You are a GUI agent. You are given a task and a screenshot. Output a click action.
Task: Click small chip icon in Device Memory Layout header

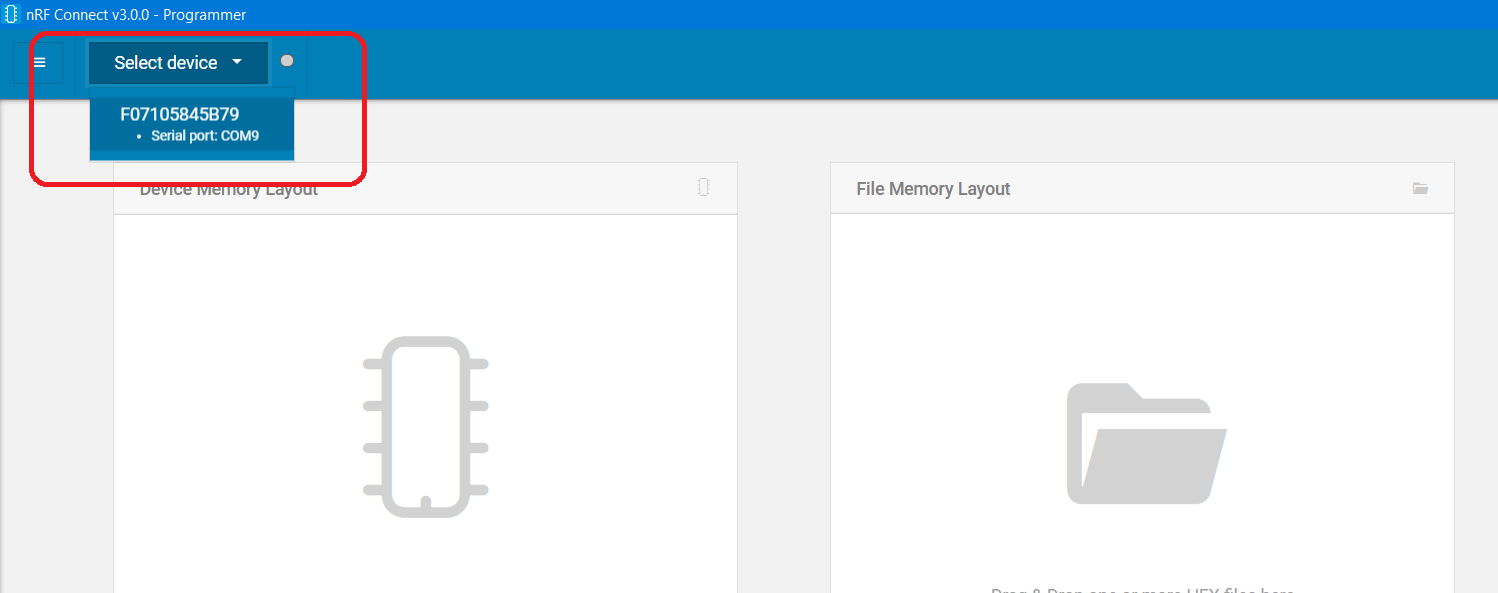coord(703,187)
